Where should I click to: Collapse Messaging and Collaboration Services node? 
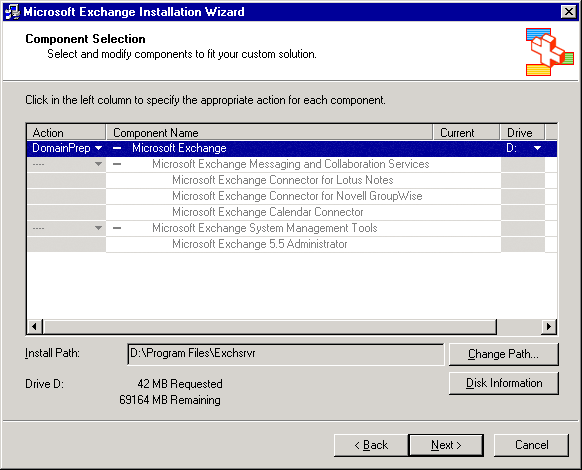[117, 164]
